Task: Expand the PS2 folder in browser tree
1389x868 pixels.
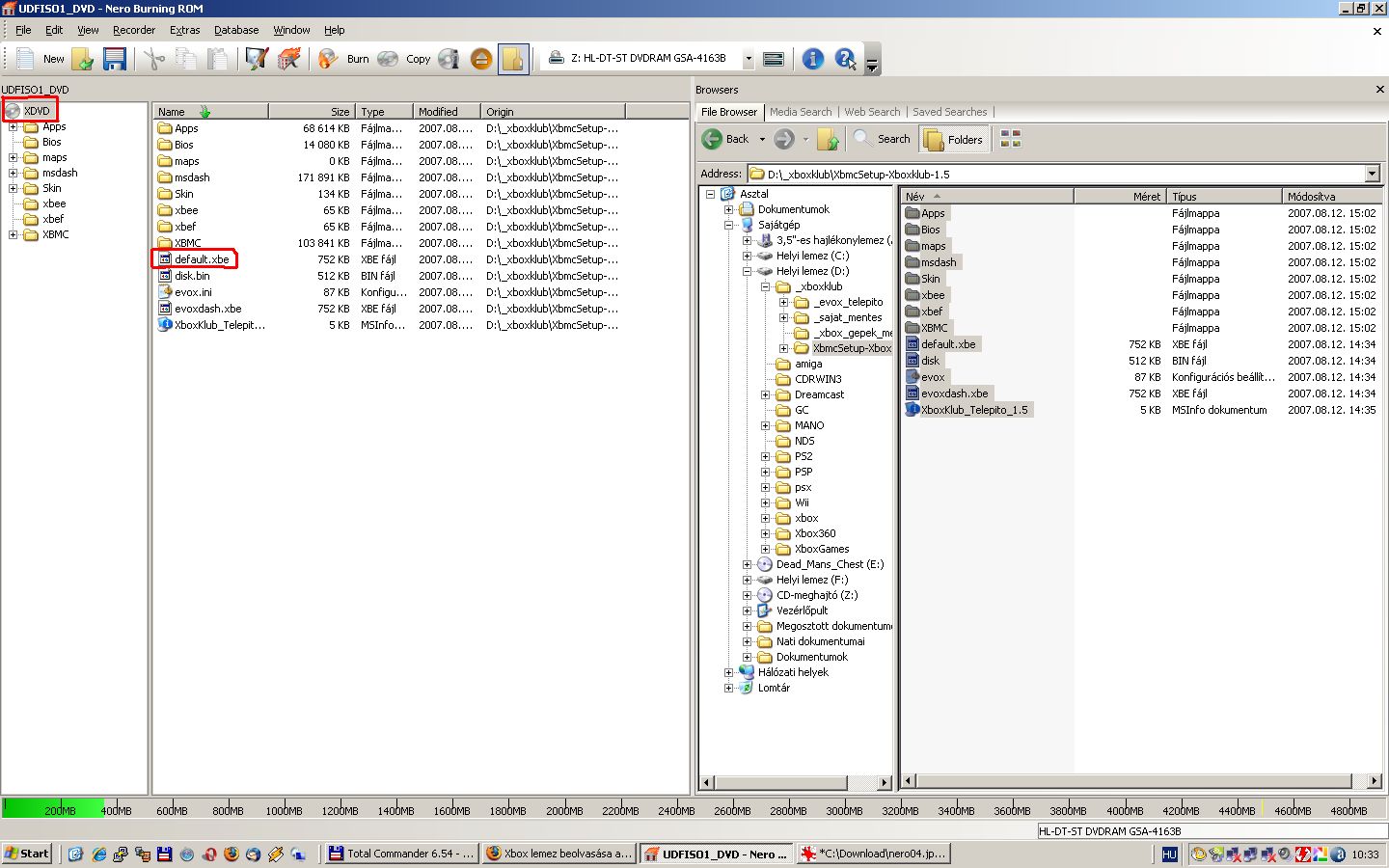Action: 766,456
